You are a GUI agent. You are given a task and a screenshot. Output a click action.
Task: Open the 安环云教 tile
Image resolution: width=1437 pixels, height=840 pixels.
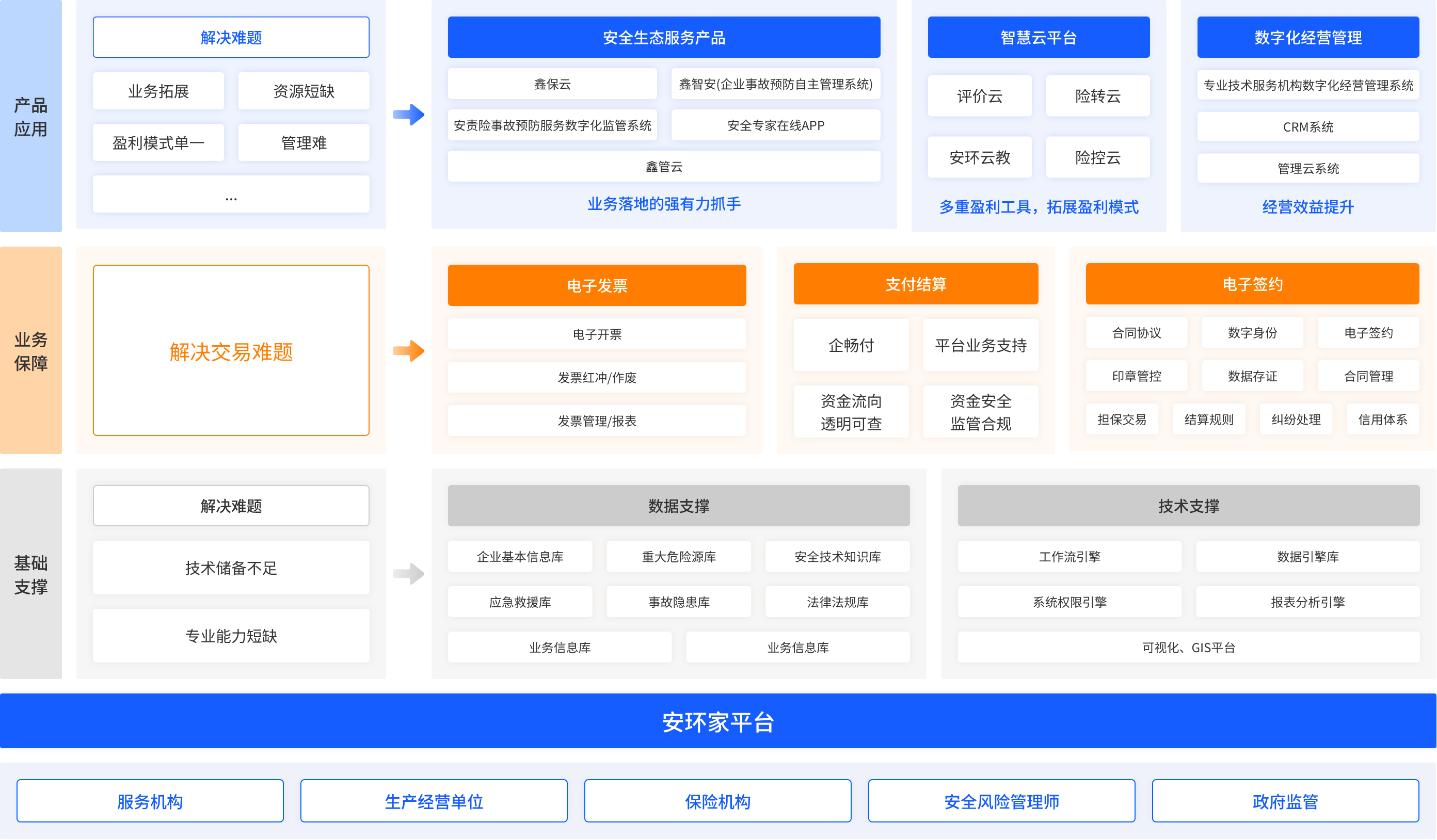(x=980, y=157)
